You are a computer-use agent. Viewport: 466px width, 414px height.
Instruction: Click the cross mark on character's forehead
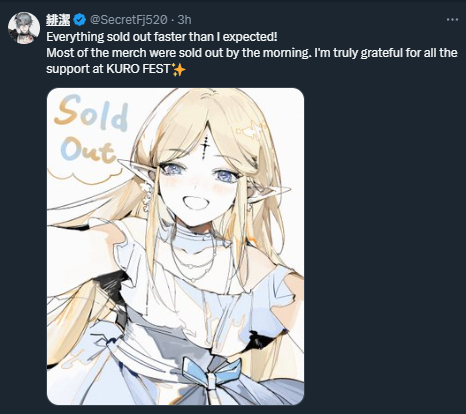click(x=207, y=145)
